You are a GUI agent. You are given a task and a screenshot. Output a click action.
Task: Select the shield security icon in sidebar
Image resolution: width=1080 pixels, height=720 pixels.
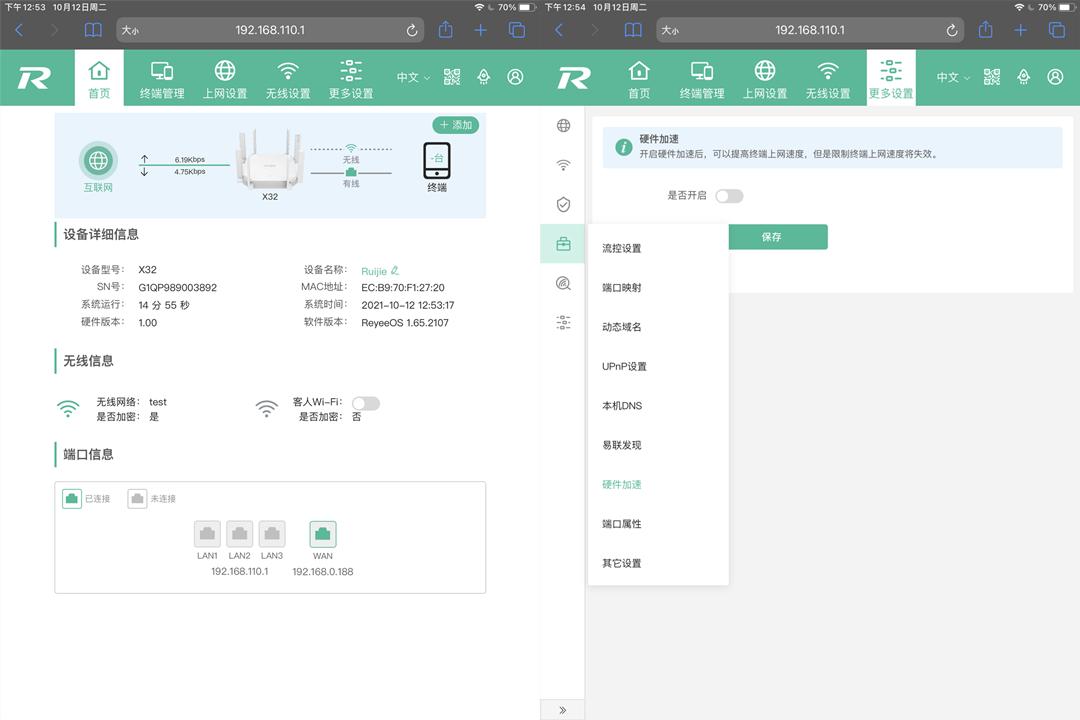[563, 204]
